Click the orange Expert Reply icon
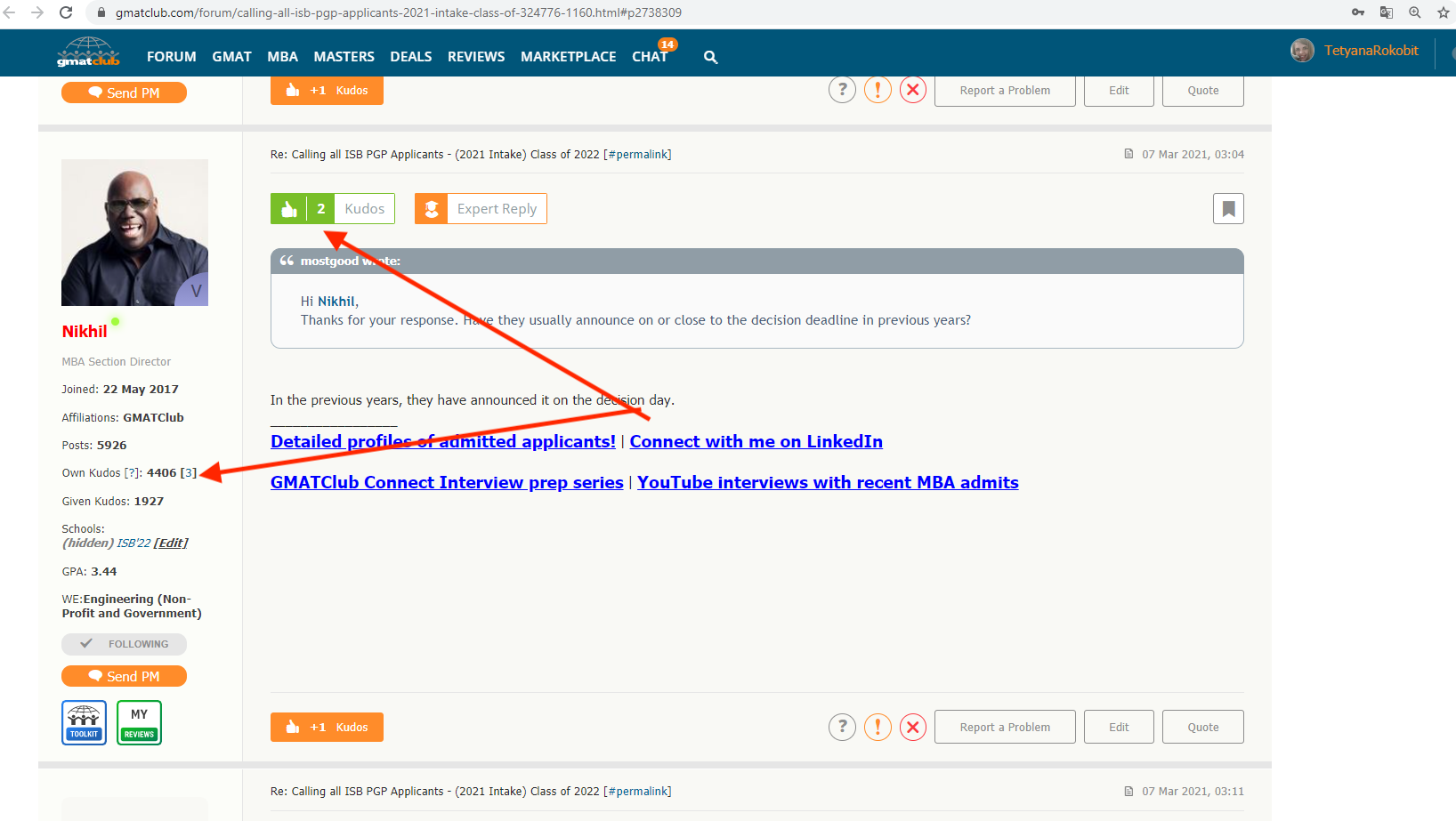 [x=432, y=209]
